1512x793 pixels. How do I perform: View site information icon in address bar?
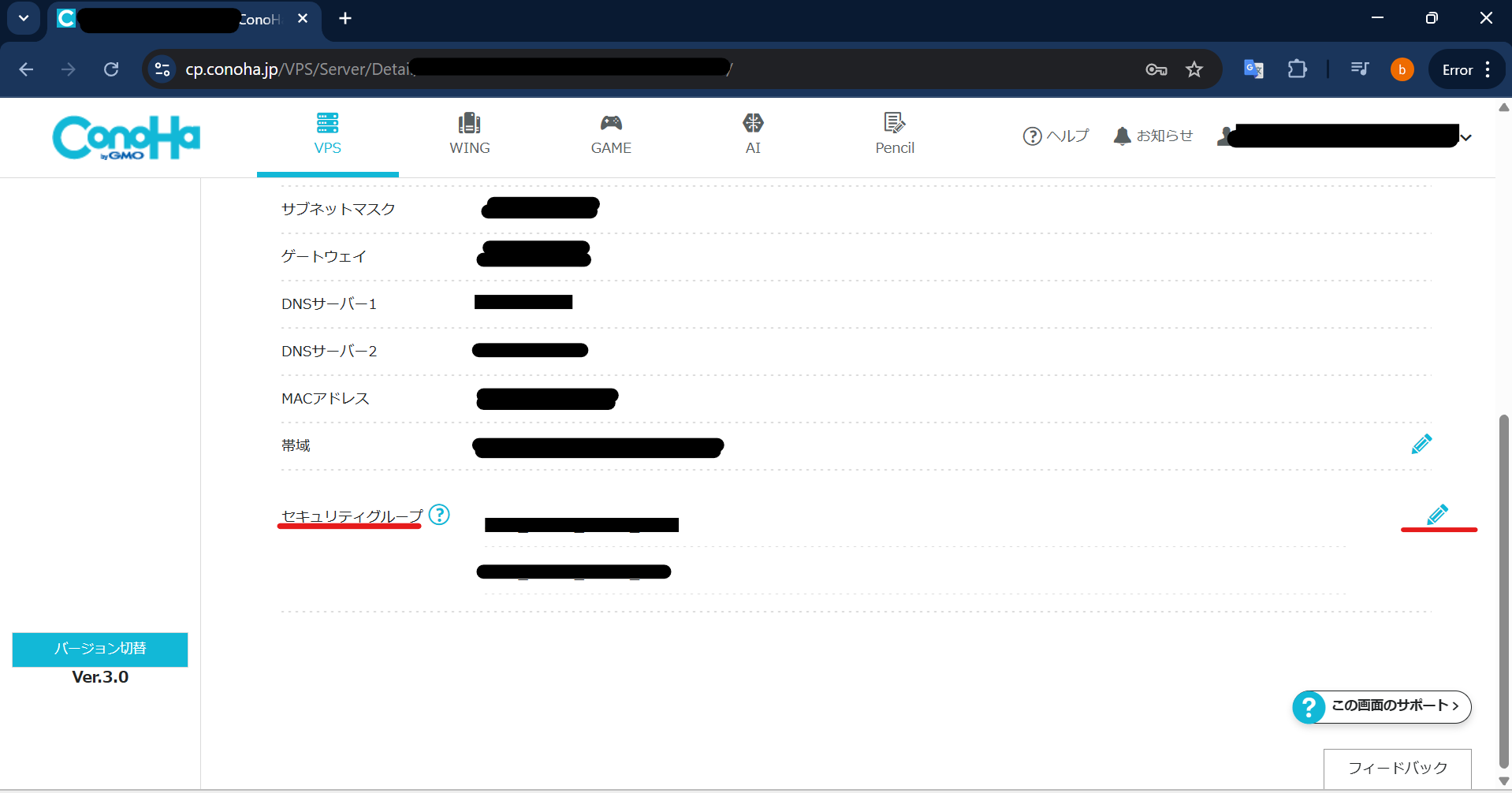click(x=162, y=69)
